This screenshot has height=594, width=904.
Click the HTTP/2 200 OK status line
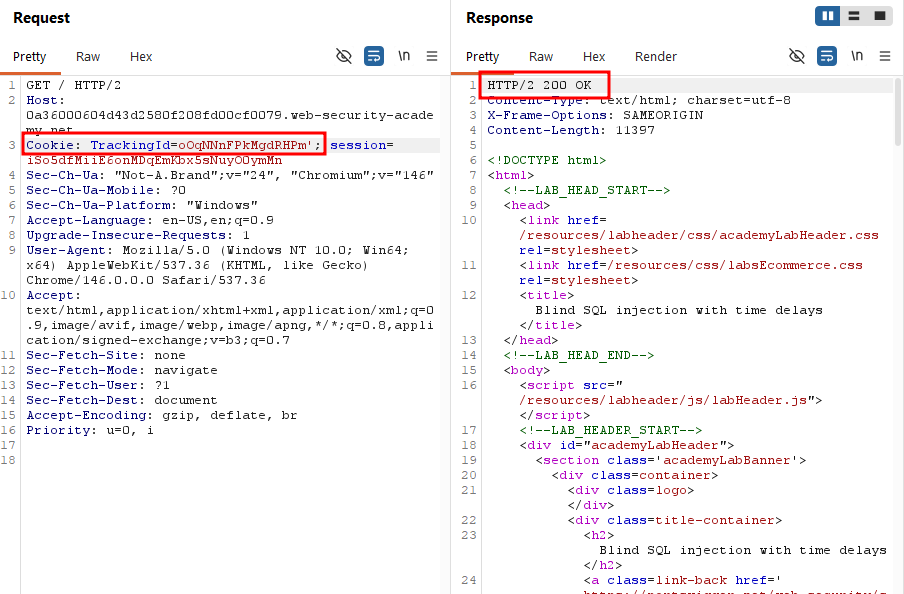(539, 85)
